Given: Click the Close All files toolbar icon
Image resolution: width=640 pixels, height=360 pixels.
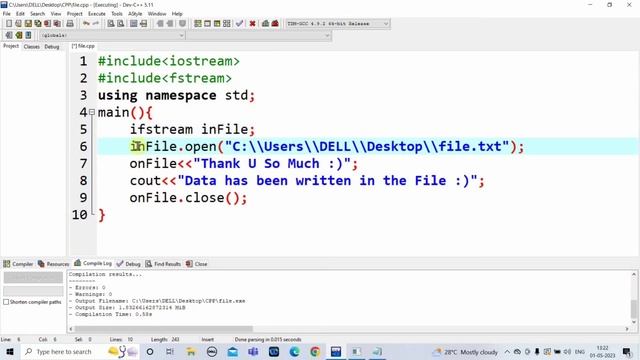Looking at the screenshot, I should click(x=58, y=24).
